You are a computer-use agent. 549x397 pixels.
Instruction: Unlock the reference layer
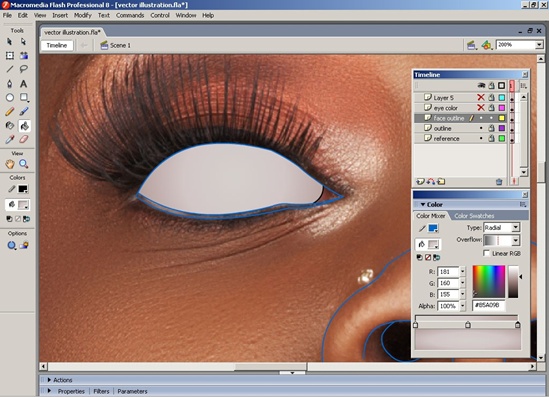(x=492, y=138)
